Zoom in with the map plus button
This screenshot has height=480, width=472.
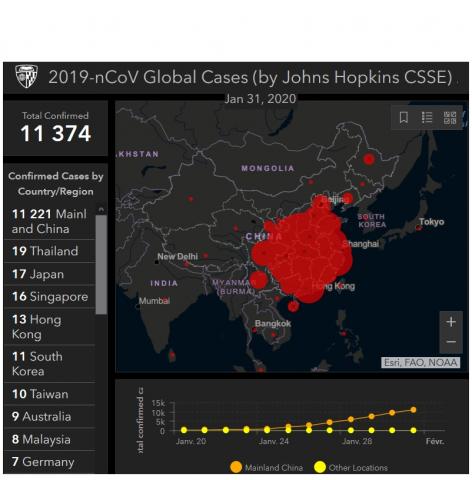451,322
